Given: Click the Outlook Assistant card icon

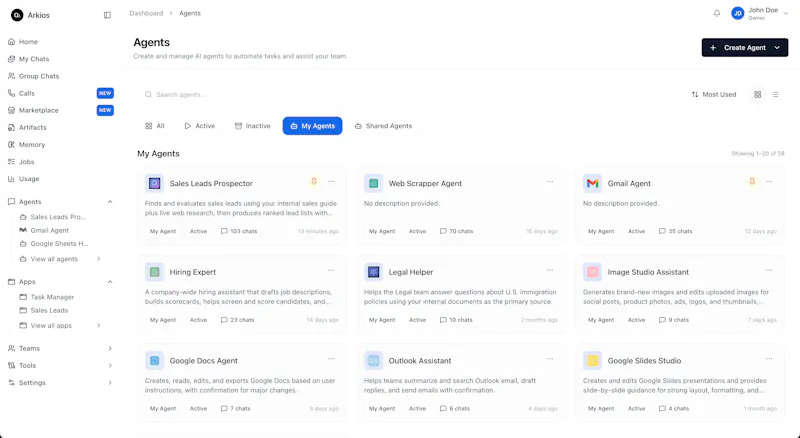Looking at the screenshot, I should coord(373,360).
